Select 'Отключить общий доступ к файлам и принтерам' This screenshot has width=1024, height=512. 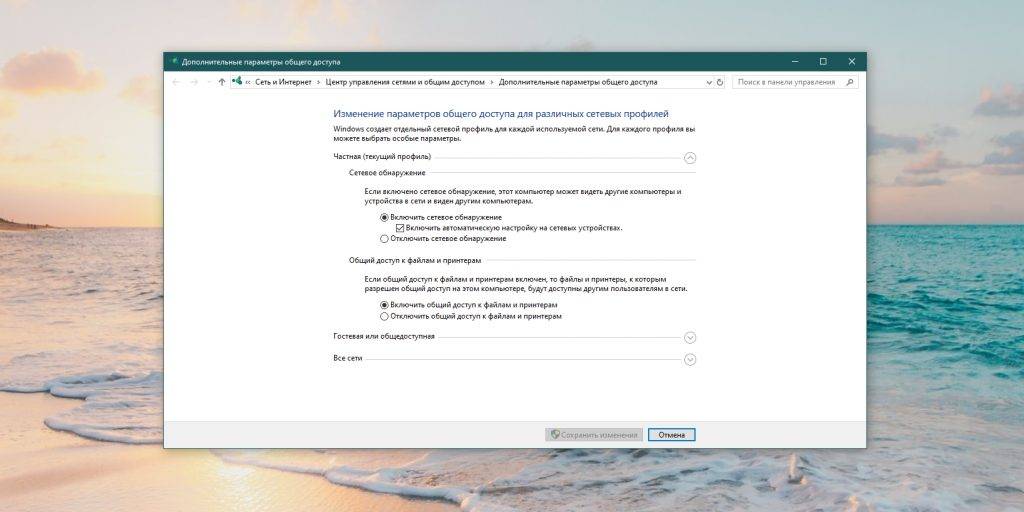[384, 316]
